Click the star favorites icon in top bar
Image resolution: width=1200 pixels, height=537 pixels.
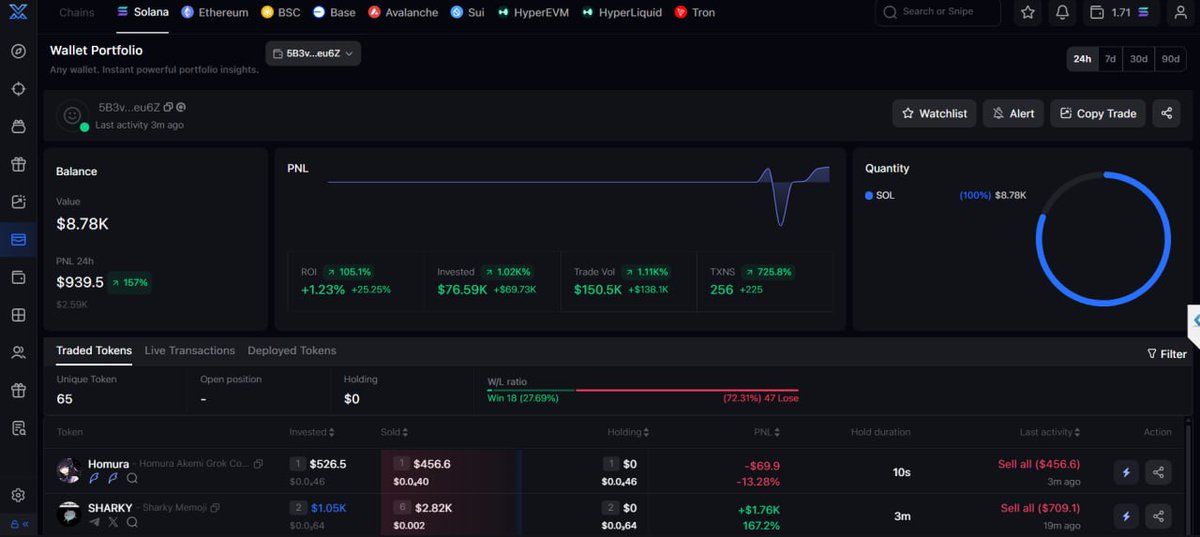(1028, 13)
